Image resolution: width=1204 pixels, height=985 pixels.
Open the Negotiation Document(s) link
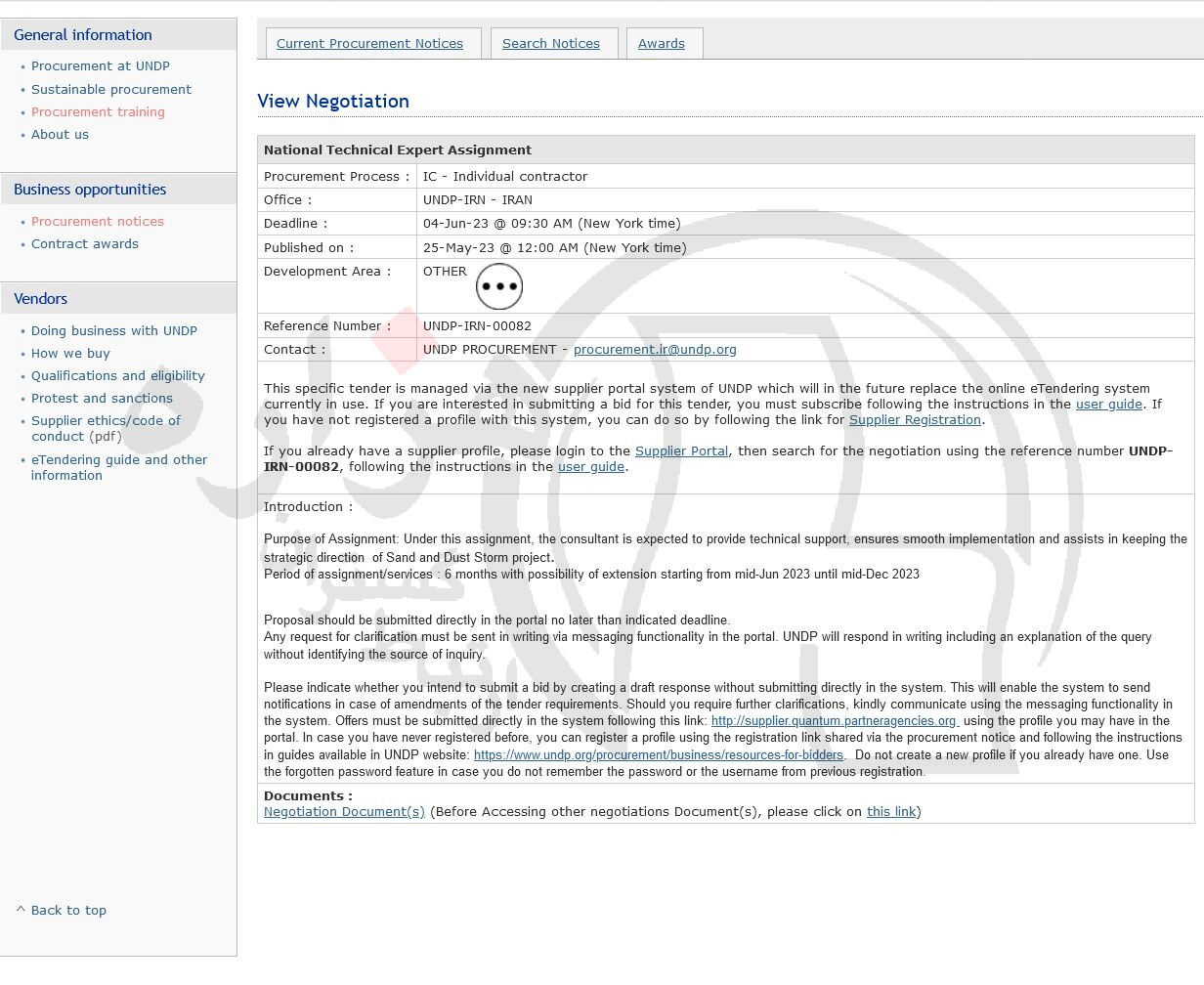(344, 812)
